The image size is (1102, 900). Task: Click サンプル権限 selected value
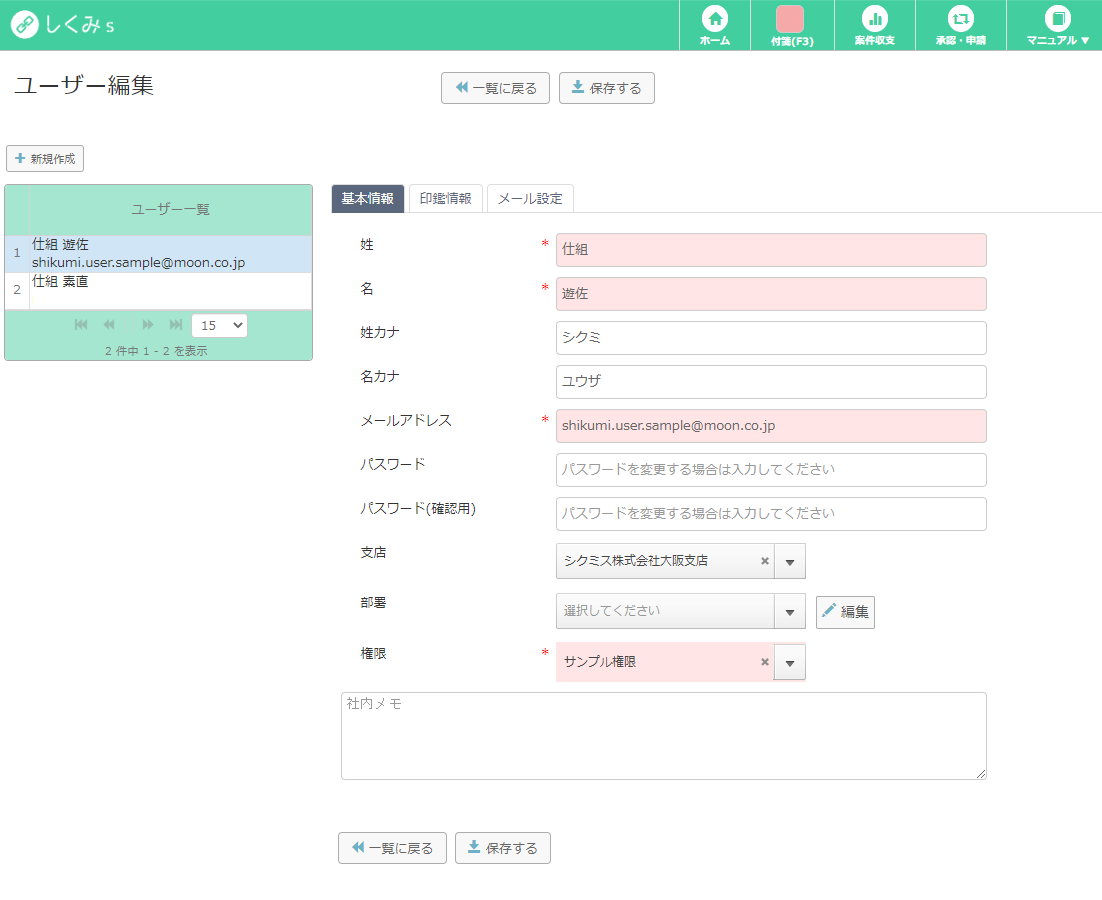point(599,662)
